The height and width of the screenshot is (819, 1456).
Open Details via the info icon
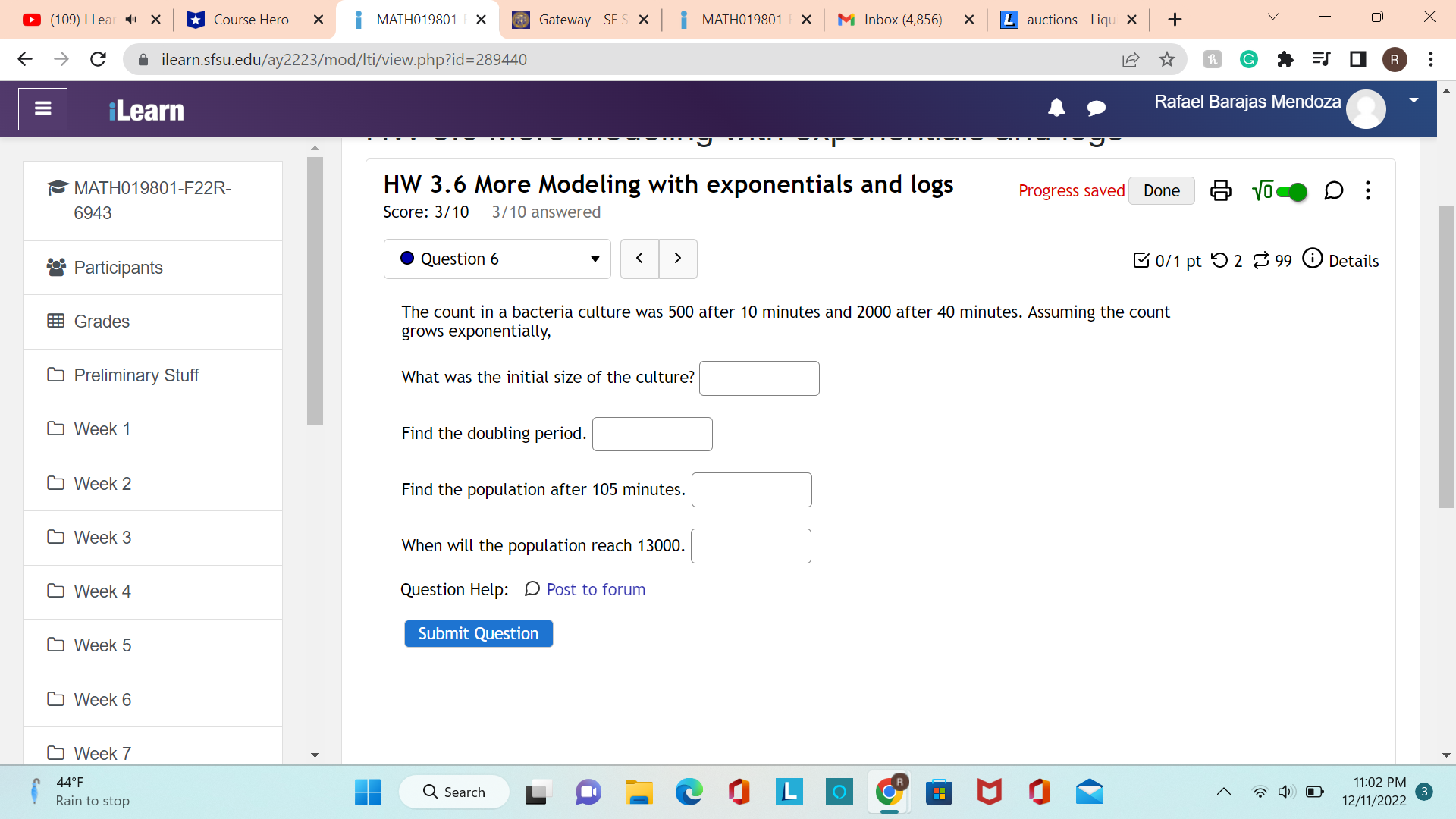(1313, 259)
